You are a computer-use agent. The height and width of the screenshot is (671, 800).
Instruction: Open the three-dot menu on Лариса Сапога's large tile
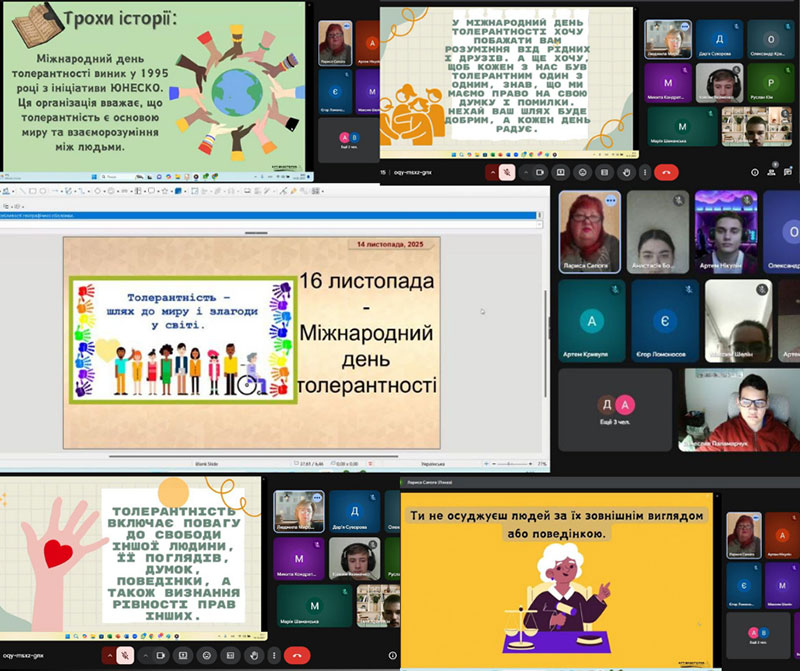pyautogui.click(x=609, y=200)
